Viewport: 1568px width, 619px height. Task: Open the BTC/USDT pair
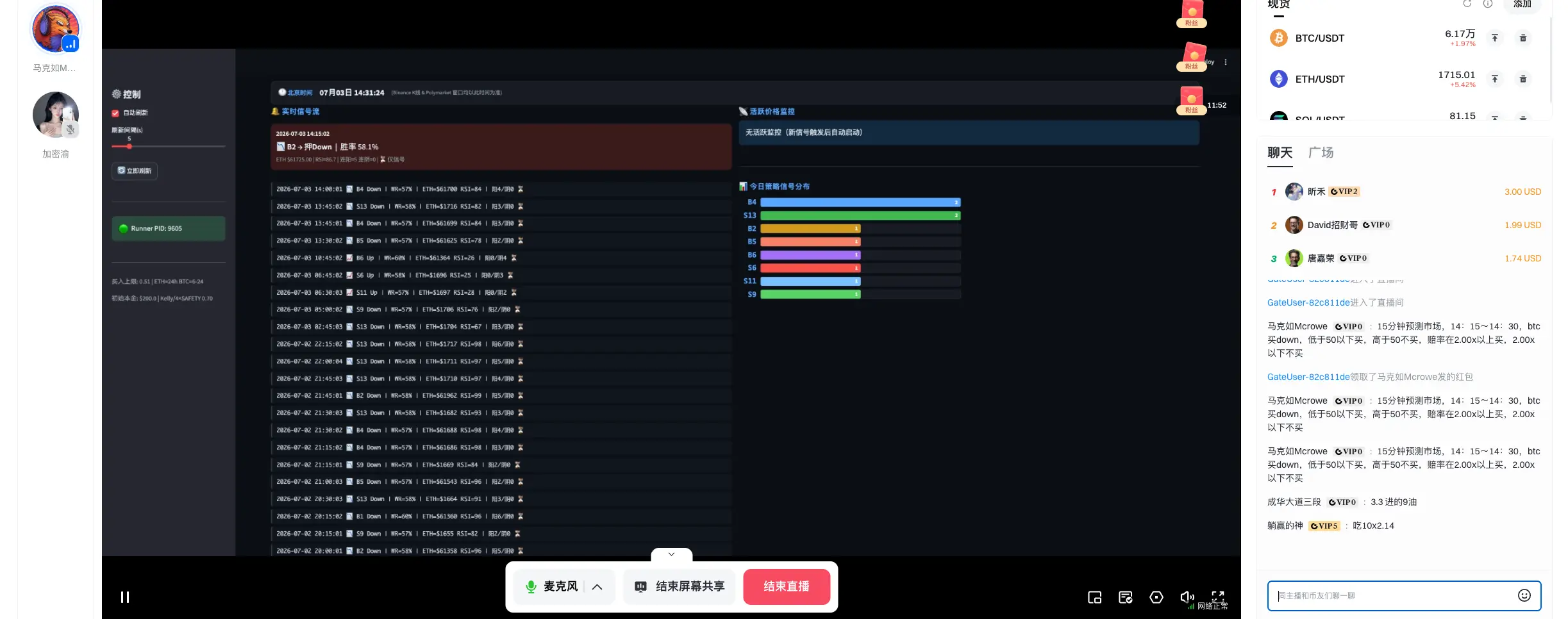(x=1319, y=38)
